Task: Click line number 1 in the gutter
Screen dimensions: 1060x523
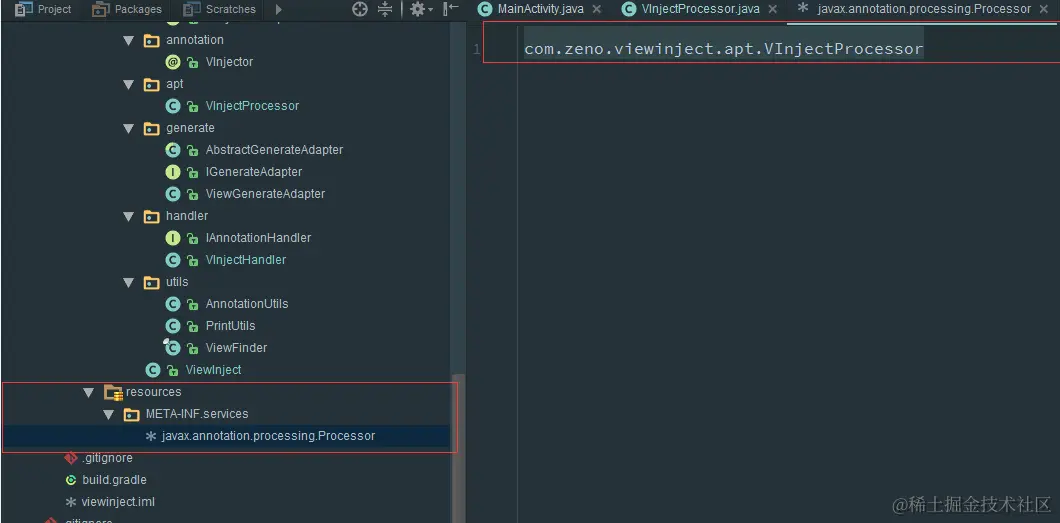Action: (x=477, y=49)
